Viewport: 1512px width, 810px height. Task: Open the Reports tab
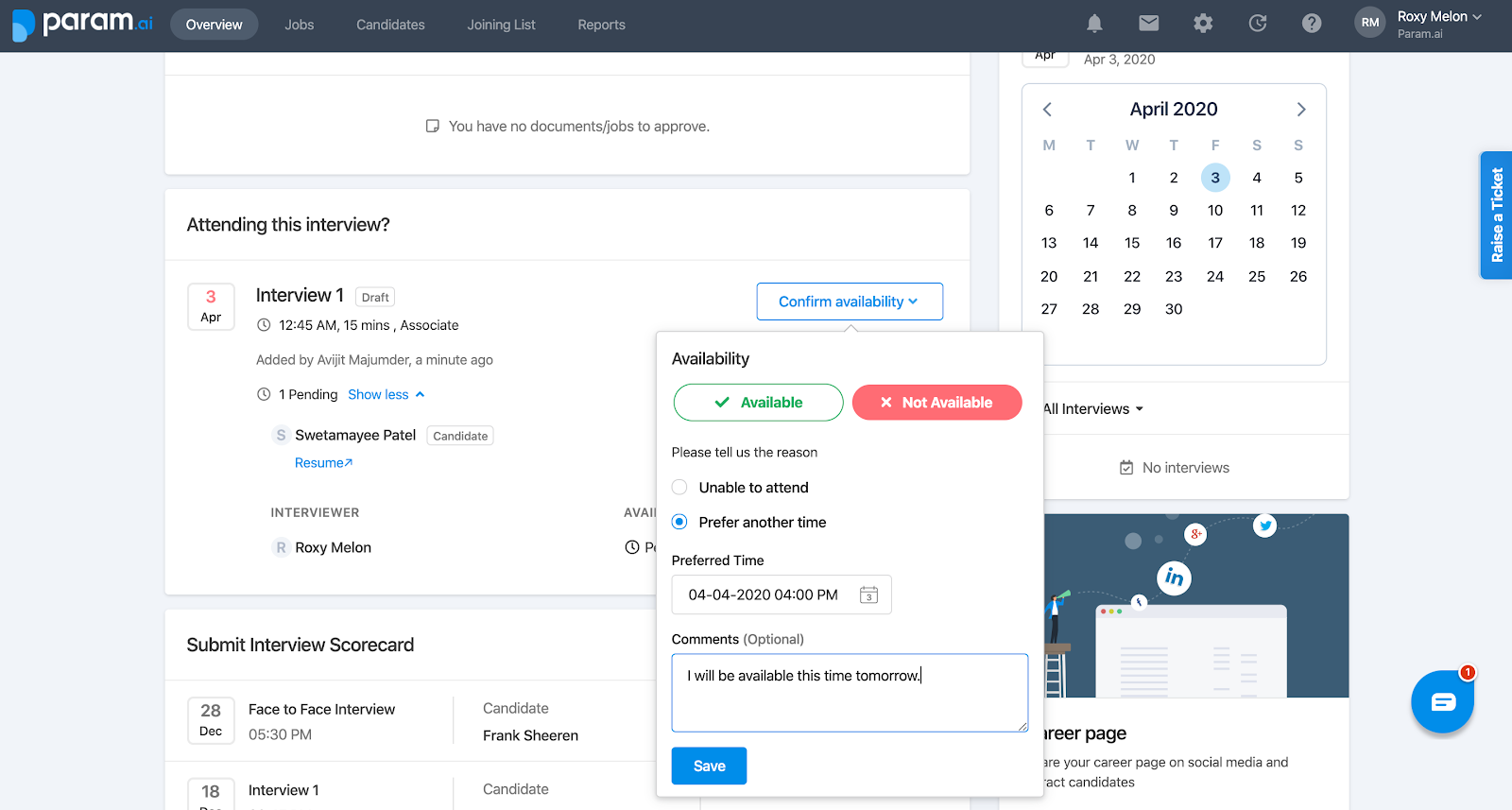pyautogui.click(x=601, y=25)
